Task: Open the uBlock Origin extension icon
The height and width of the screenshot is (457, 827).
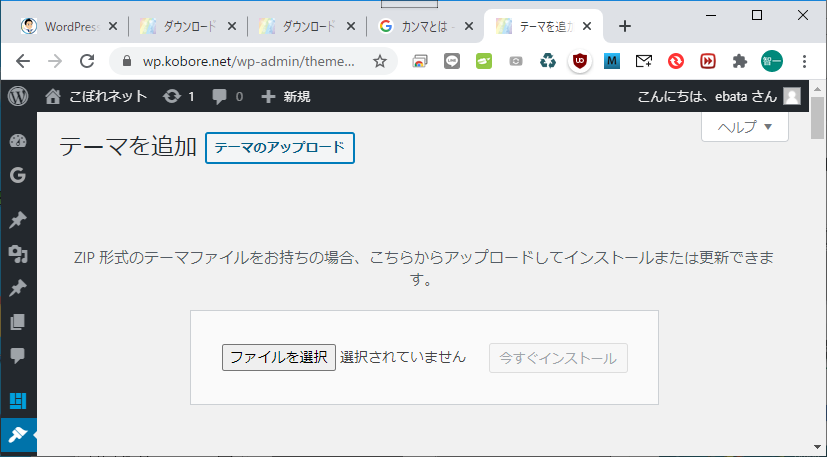Action: (x=579, y=61)
